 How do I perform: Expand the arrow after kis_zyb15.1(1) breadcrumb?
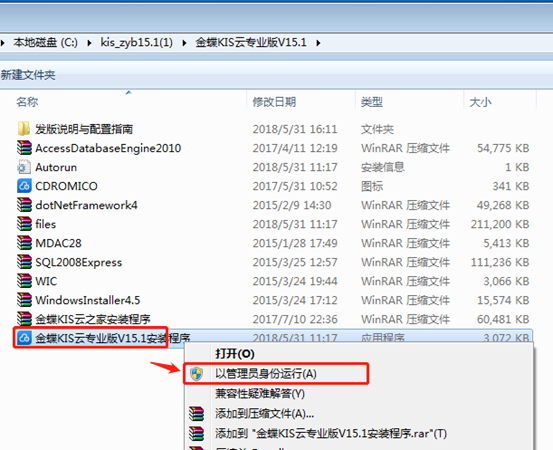(x=184, y=43)
